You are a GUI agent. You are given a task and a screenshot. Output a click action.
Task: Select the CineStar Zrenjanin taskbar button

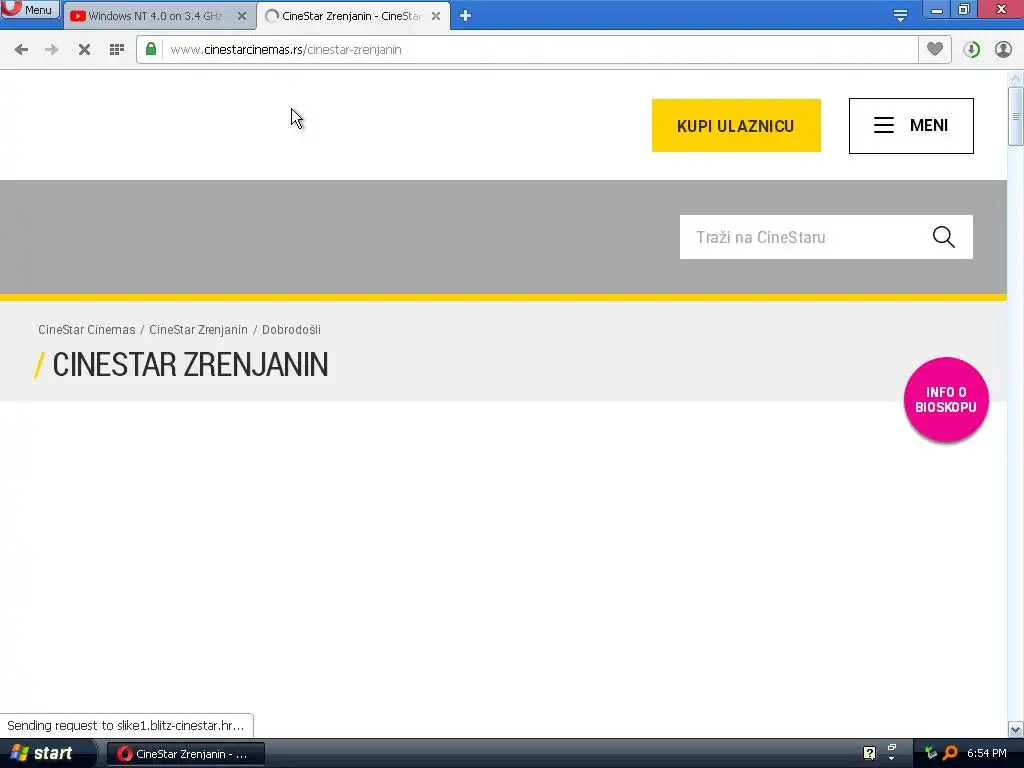[x=185, y=754]
